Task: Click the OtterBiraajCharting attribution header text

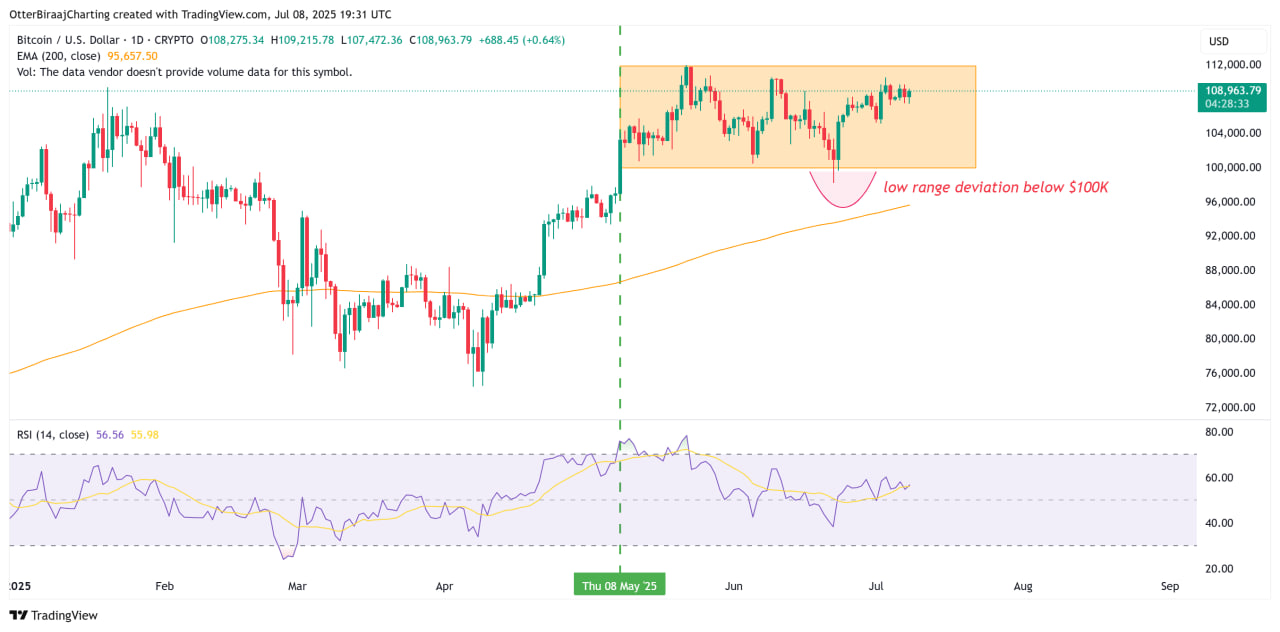Action: point(200,14)
